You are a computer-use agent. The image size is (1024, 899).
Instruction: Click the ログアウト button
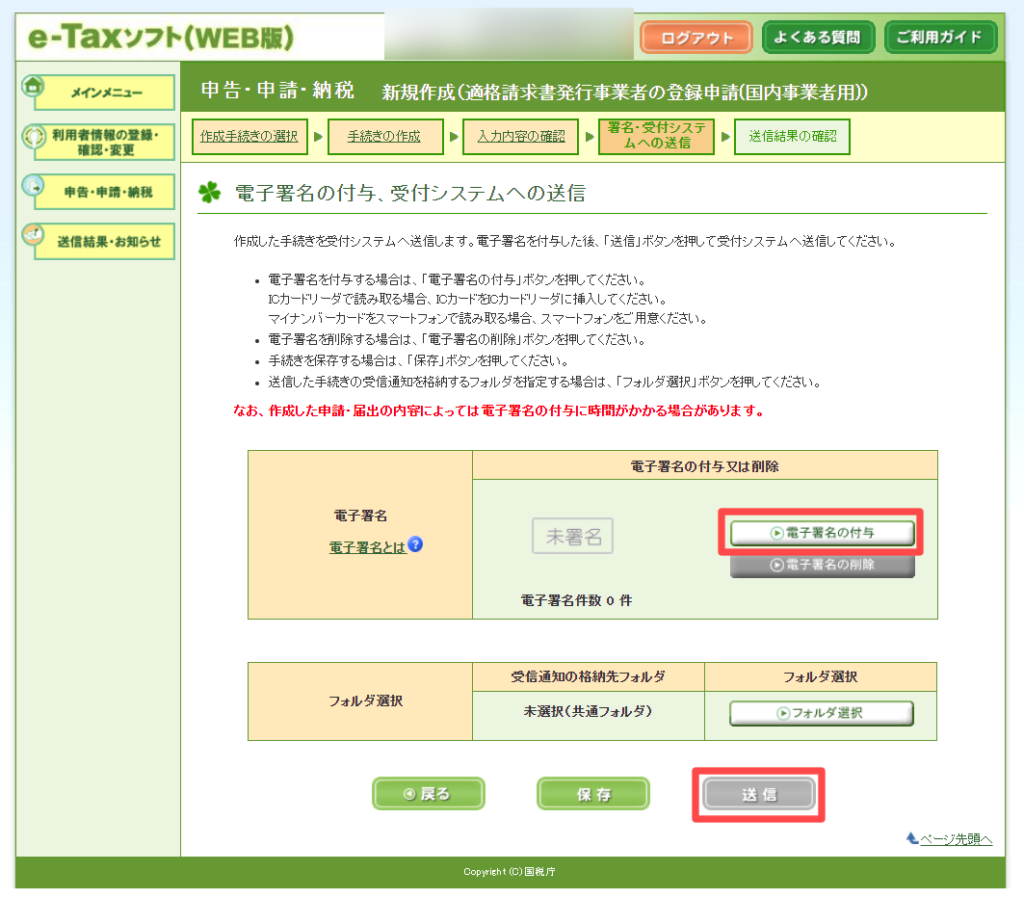pos(696,38)
